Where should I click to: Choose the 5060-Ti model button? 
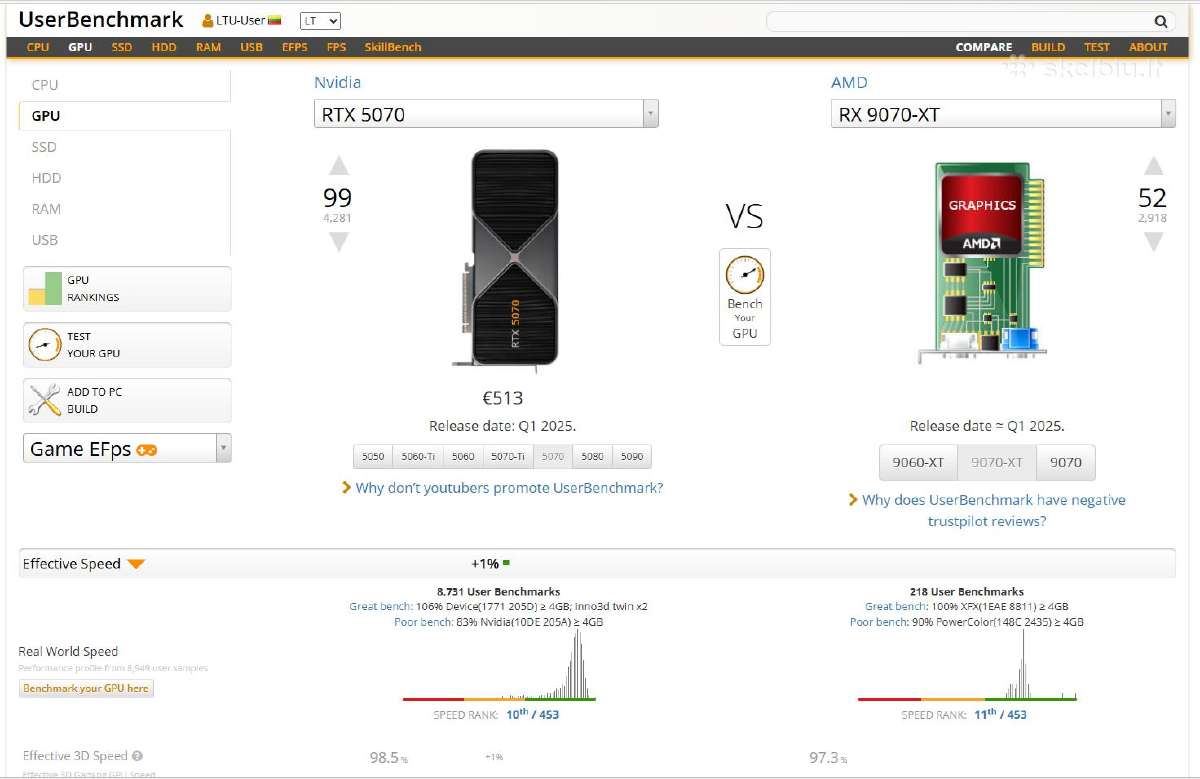point(418,456)
